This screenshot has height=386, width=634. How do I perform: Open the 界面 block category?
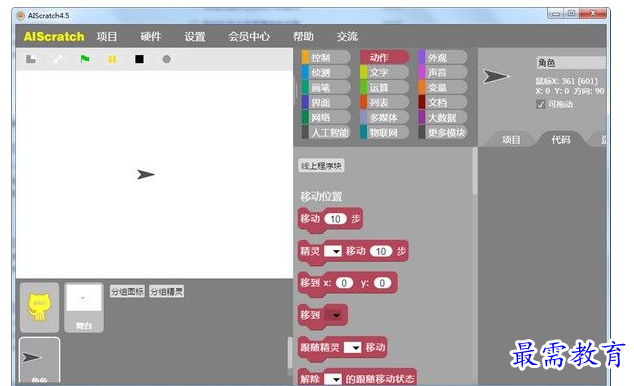click(326, 102)
